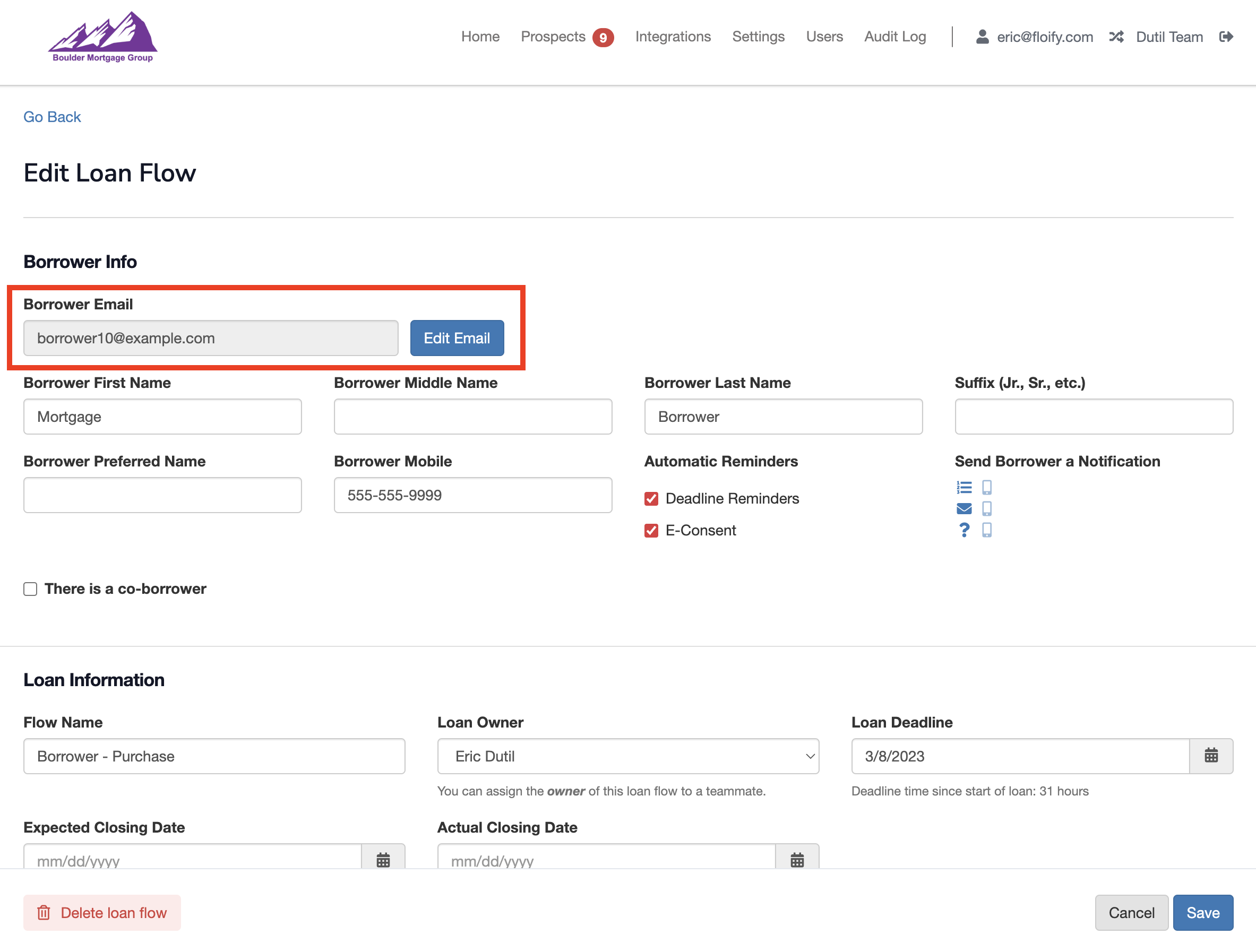Image resolution: width=1256 pixels, height=952 pixels.
Task: Uncheck the Deadline Reminders checkbox
Action: click(x=651, y=498)
